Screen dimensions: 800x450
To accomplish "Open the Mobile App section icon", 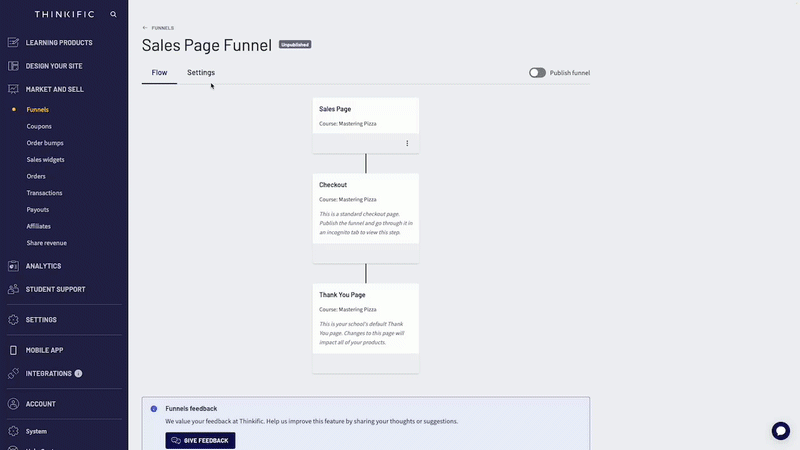I will point(13,351).
